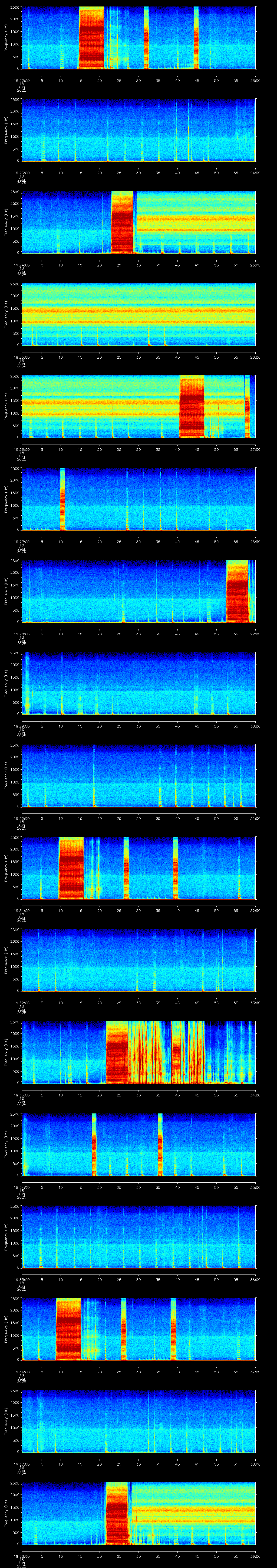Click the 19:30:00 start time label

(21, 818)
